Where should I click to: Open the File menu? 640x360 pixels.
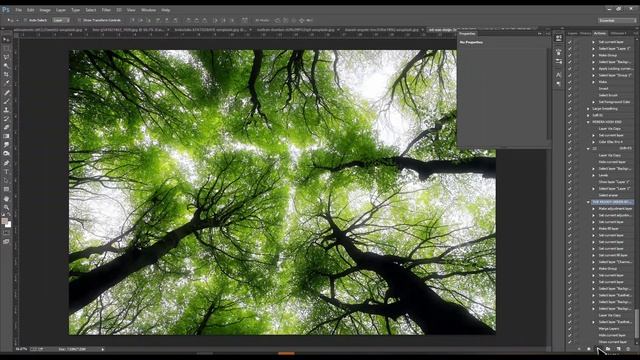[18, 10]
